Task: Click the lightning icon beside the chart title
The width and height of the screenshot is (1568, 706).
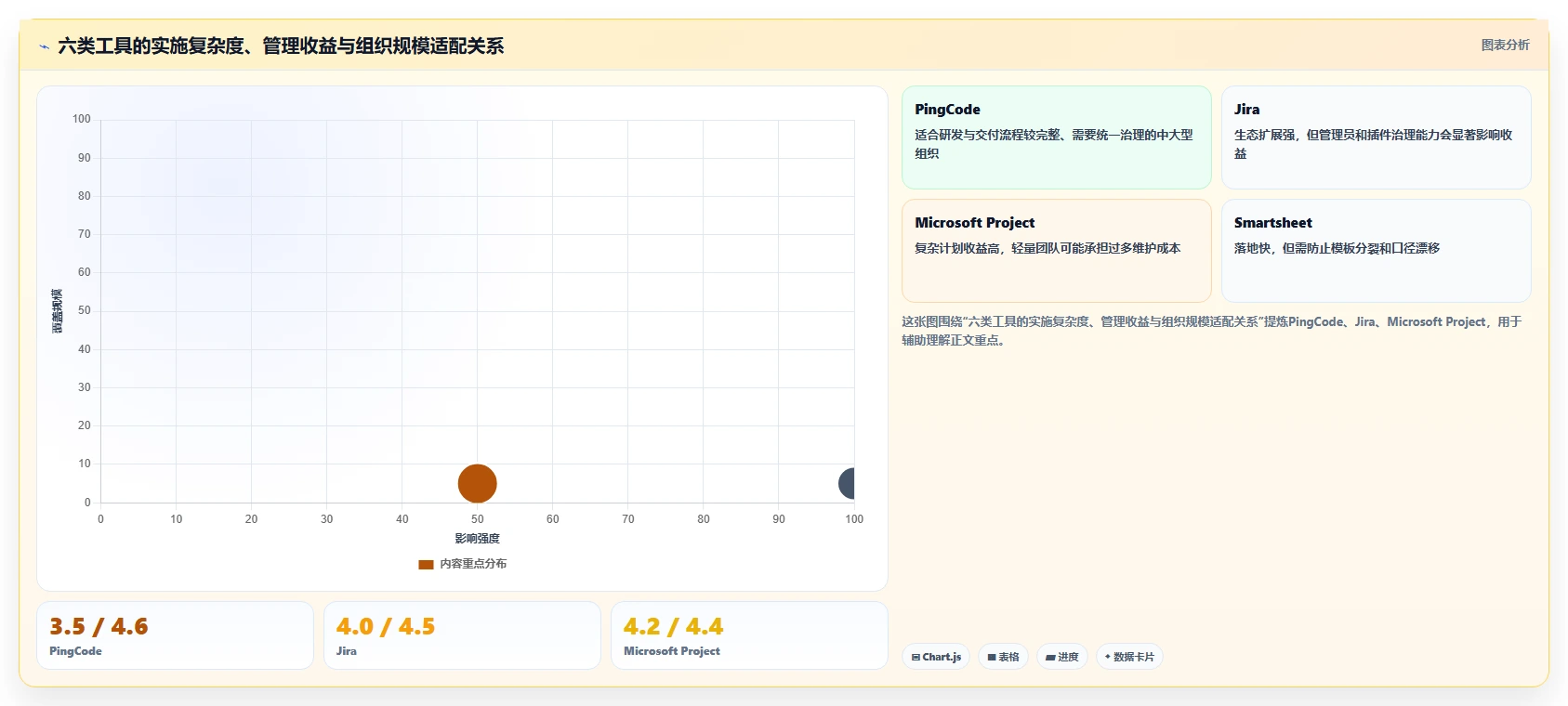Action: [x=44, y=46]
